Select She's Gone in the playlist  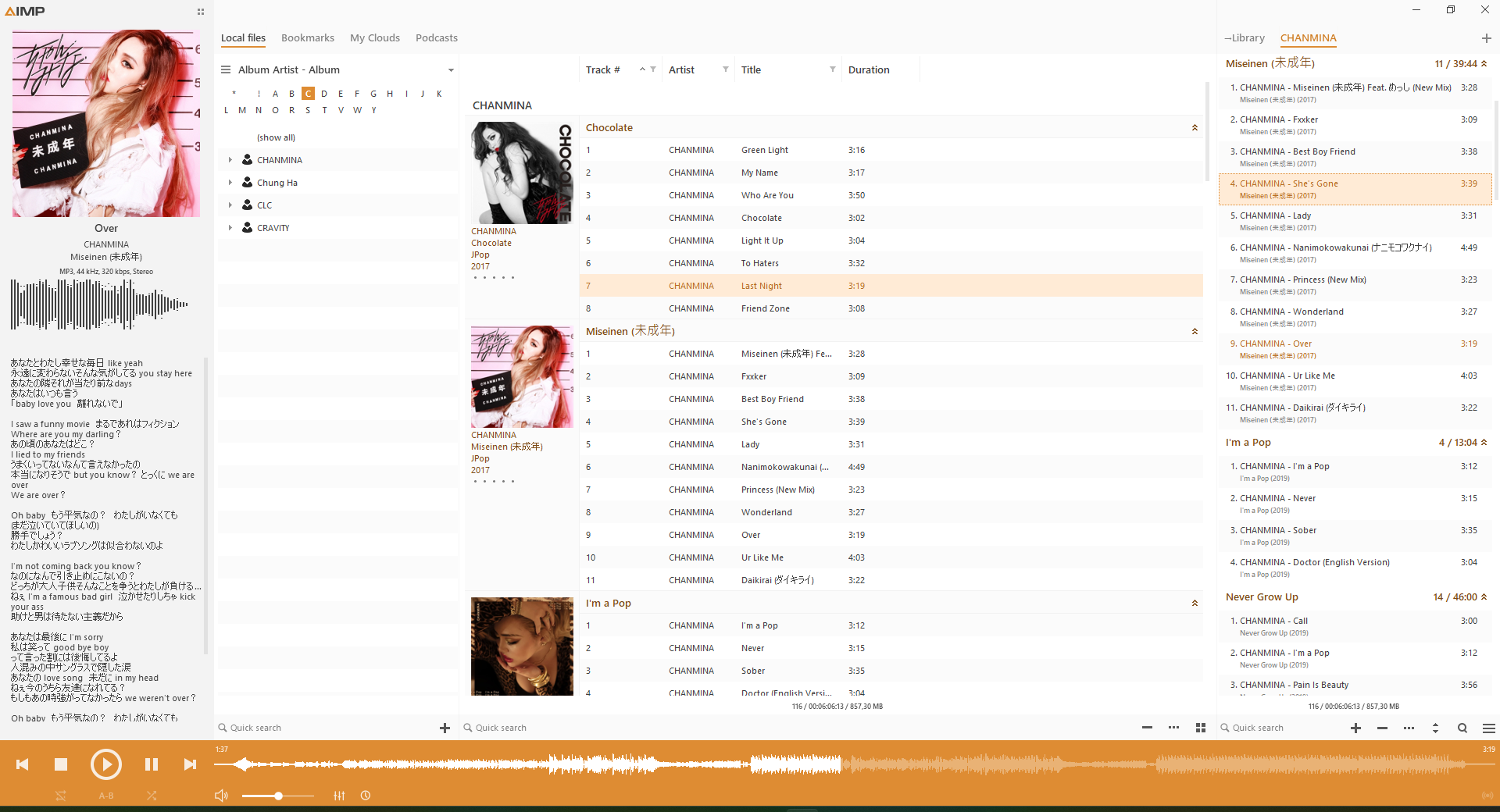point(1355,189)
